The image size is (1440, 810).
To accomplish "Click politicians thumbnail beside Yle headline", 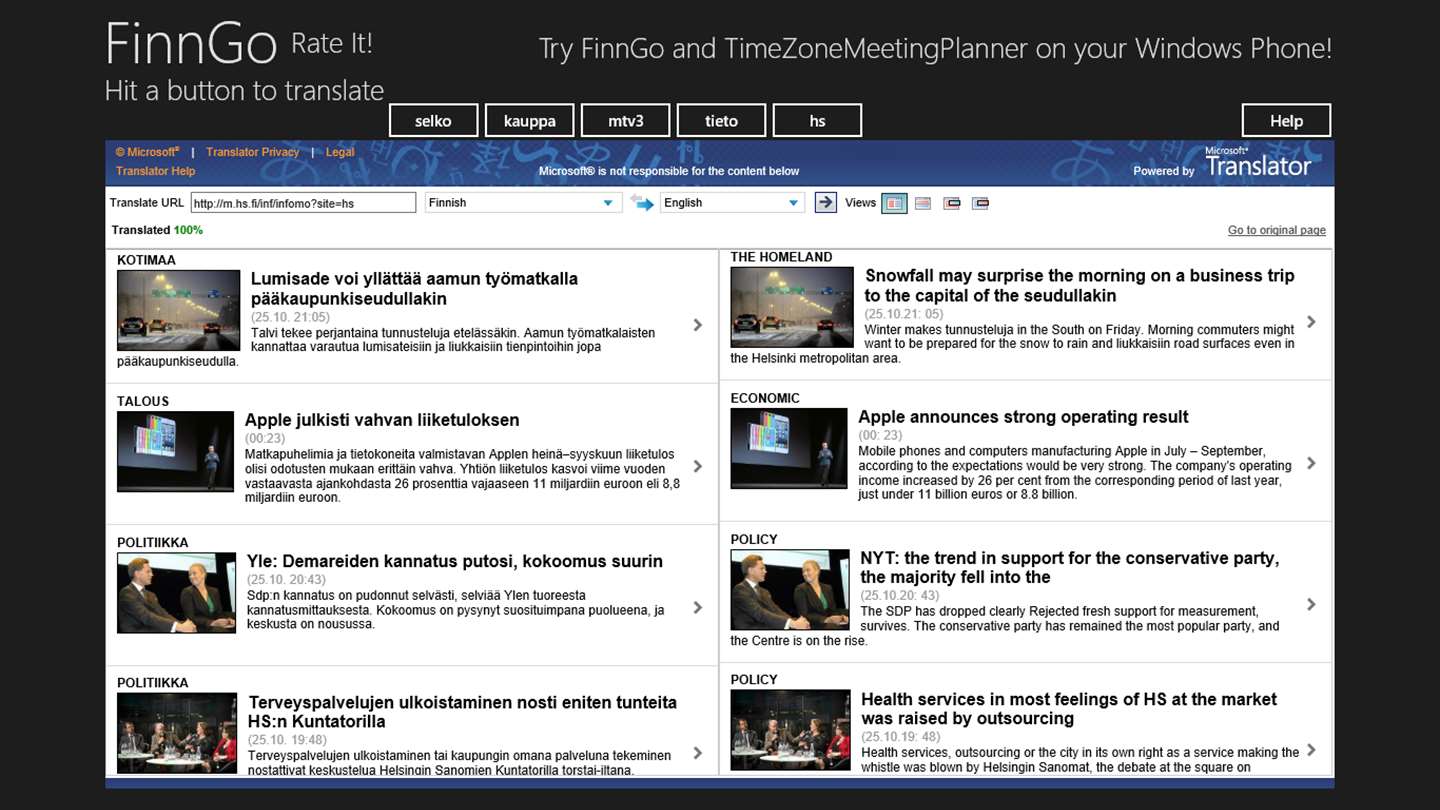I will pos(176,593).
